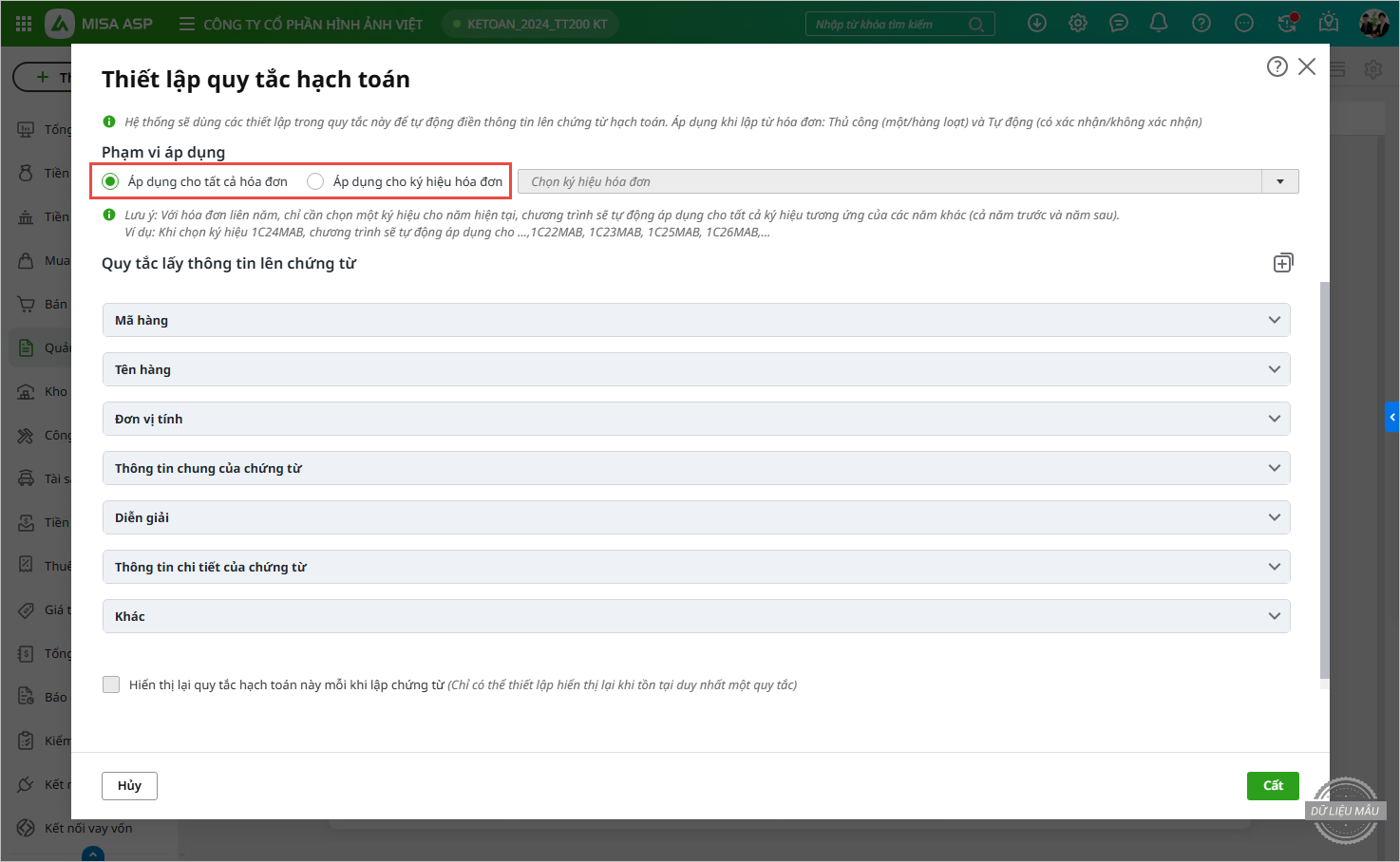The height and width of the screenshot is (862, 1400).
Task: Select 'Áp dụng cho tất cả hóa đơn' option
Action: coord(111,181)
